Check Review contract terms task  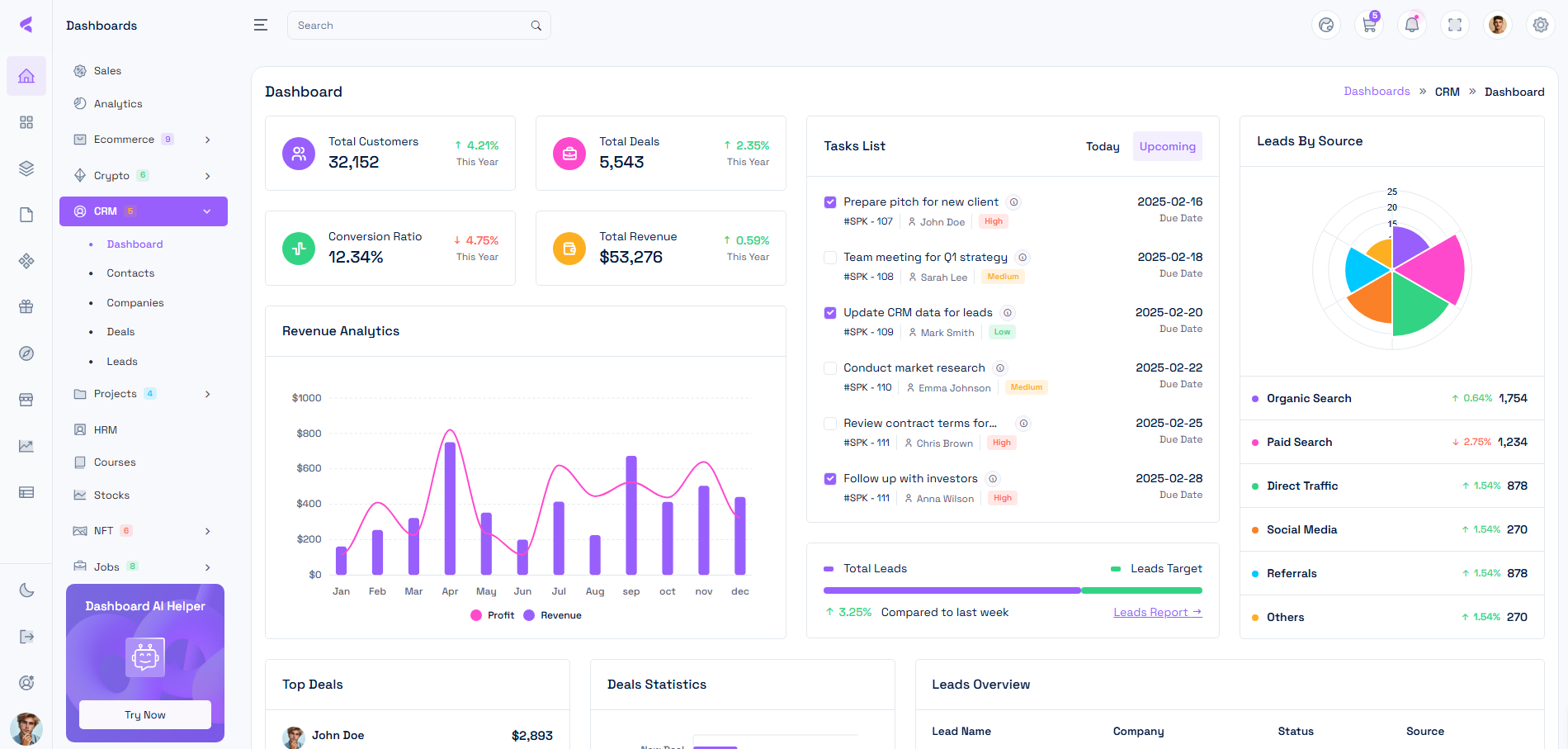[830, 424]
